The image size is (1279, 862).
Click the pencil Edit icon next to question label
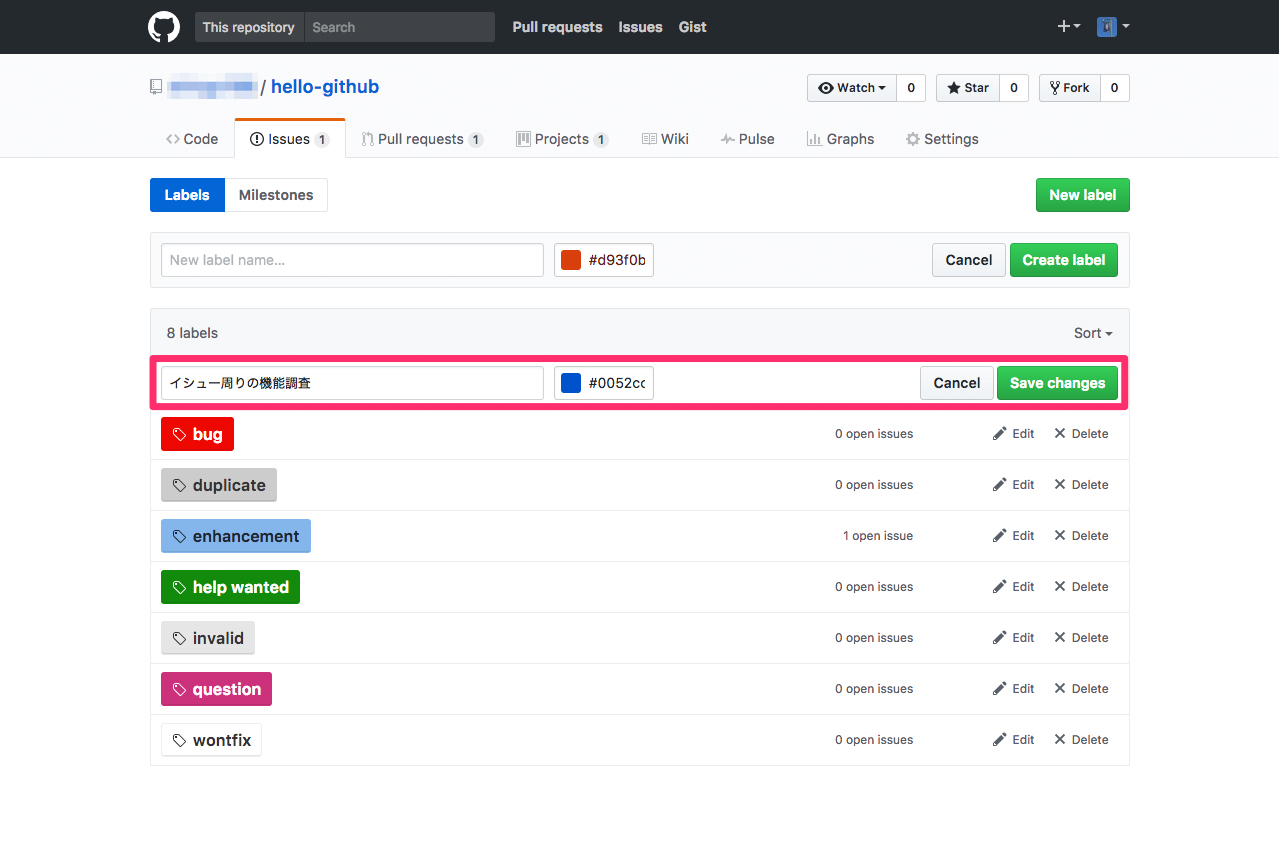[x=998, y=688]
